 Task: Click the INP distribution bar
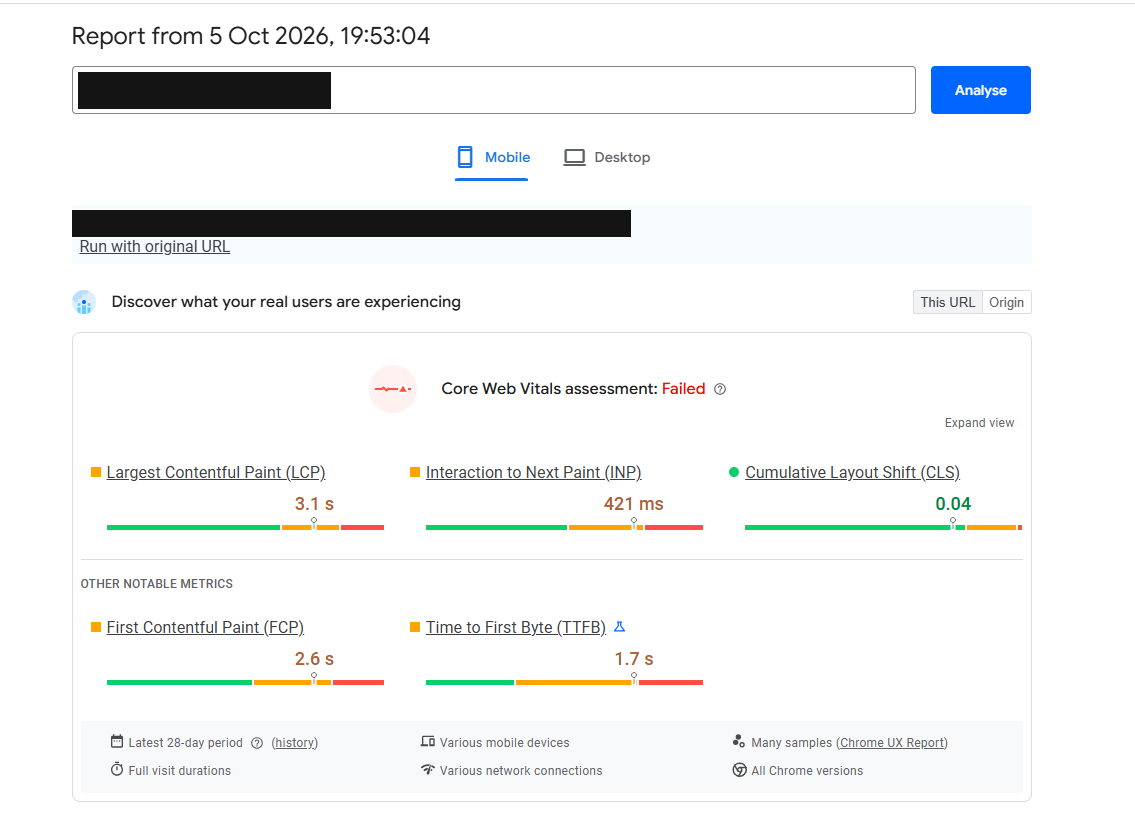click(565, 528)
